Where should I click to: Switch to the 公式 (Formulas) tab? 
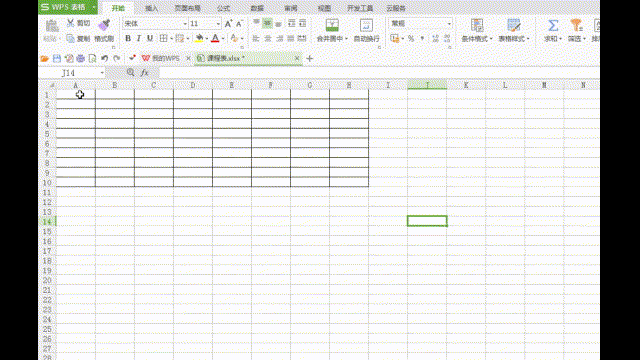click(x=223, y=8)
